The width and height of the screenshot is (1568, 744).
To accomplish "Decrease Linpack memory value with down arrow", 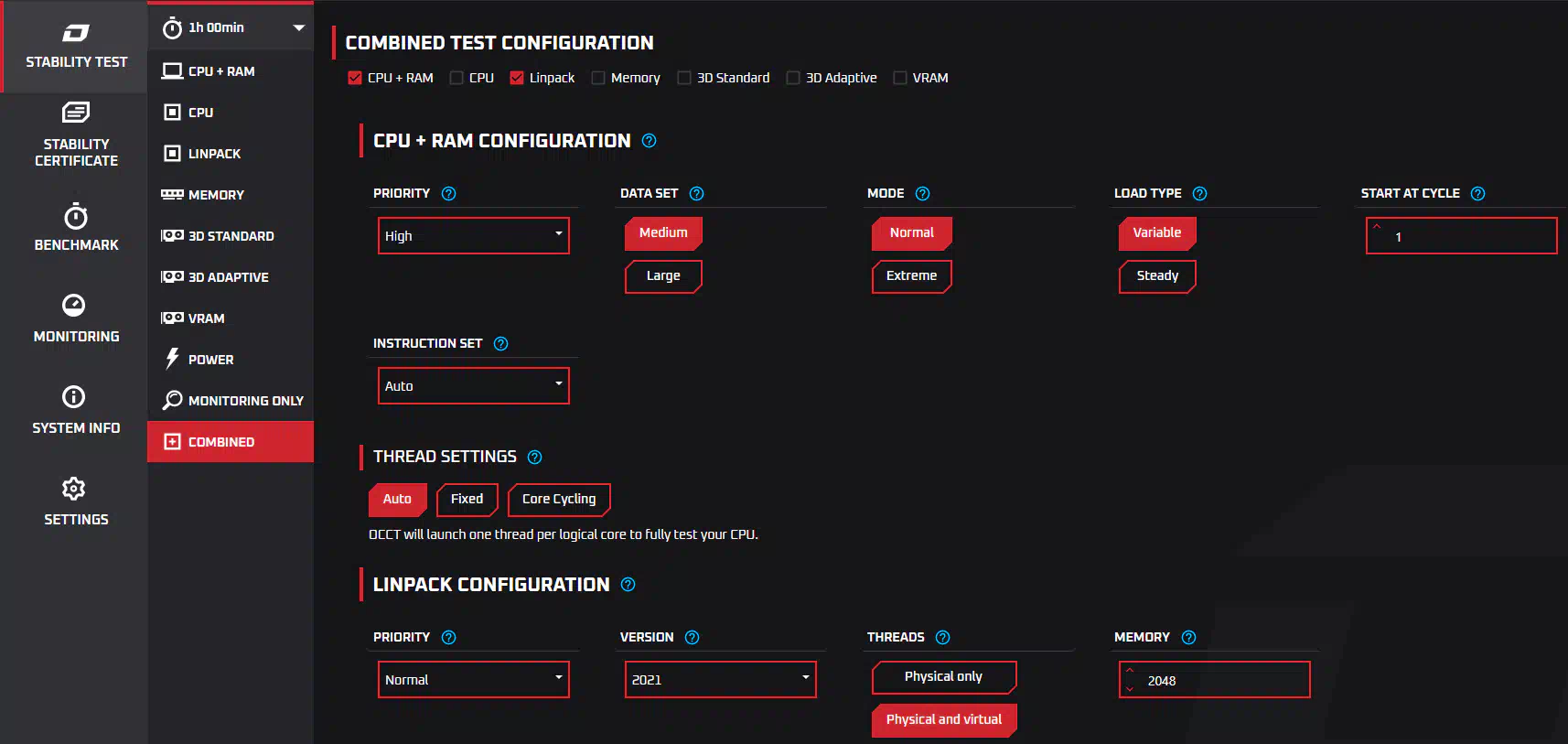I will 1129,688.
